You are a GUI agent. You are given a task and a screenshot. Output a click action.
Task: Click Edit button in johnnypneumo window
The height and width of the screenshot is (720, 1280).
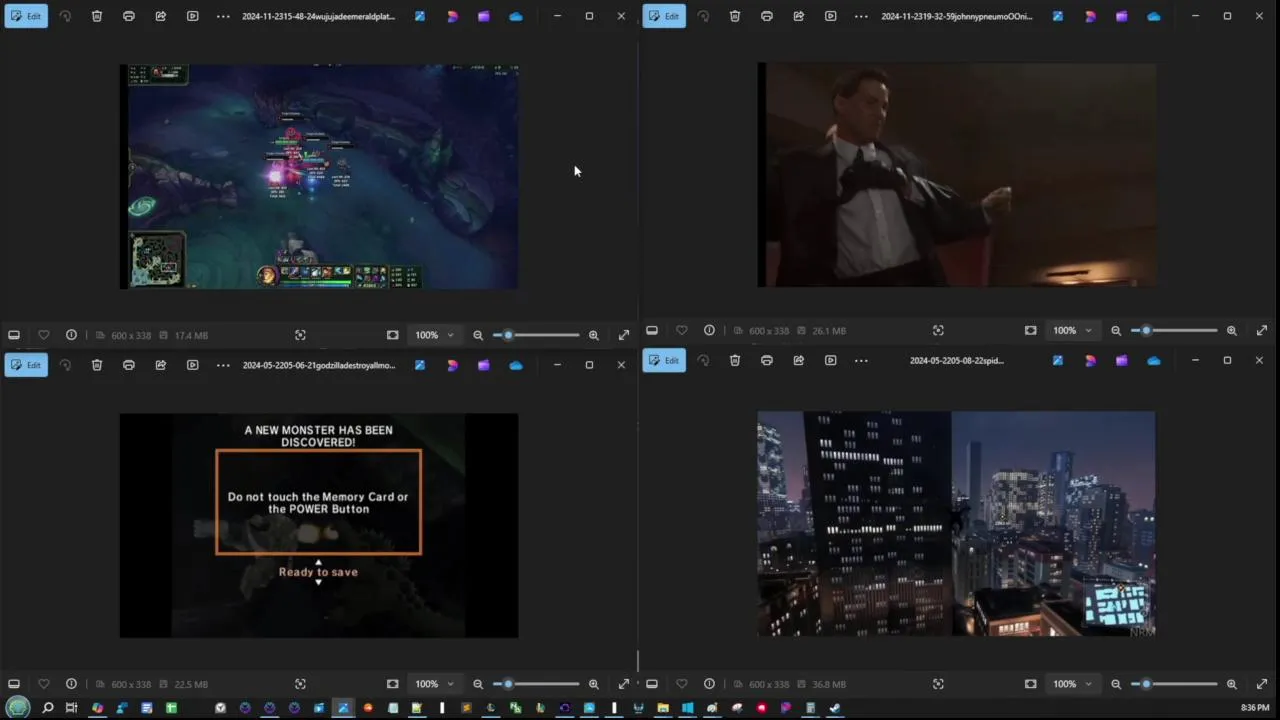(x=664, y=16)
